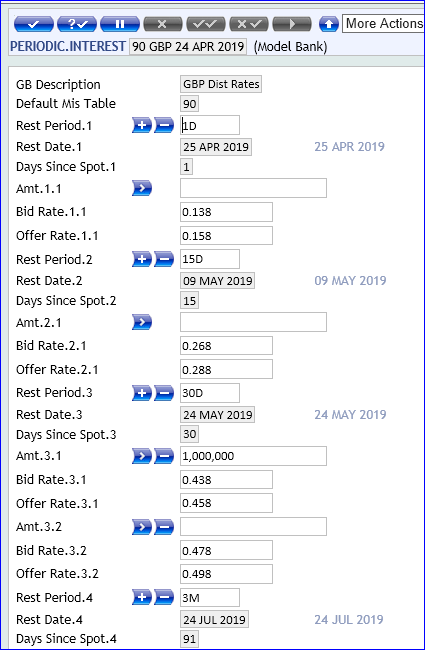Click the greyed-out double-tick authorise button
This screenshot has width=425, height=650.
click(206, 24)
